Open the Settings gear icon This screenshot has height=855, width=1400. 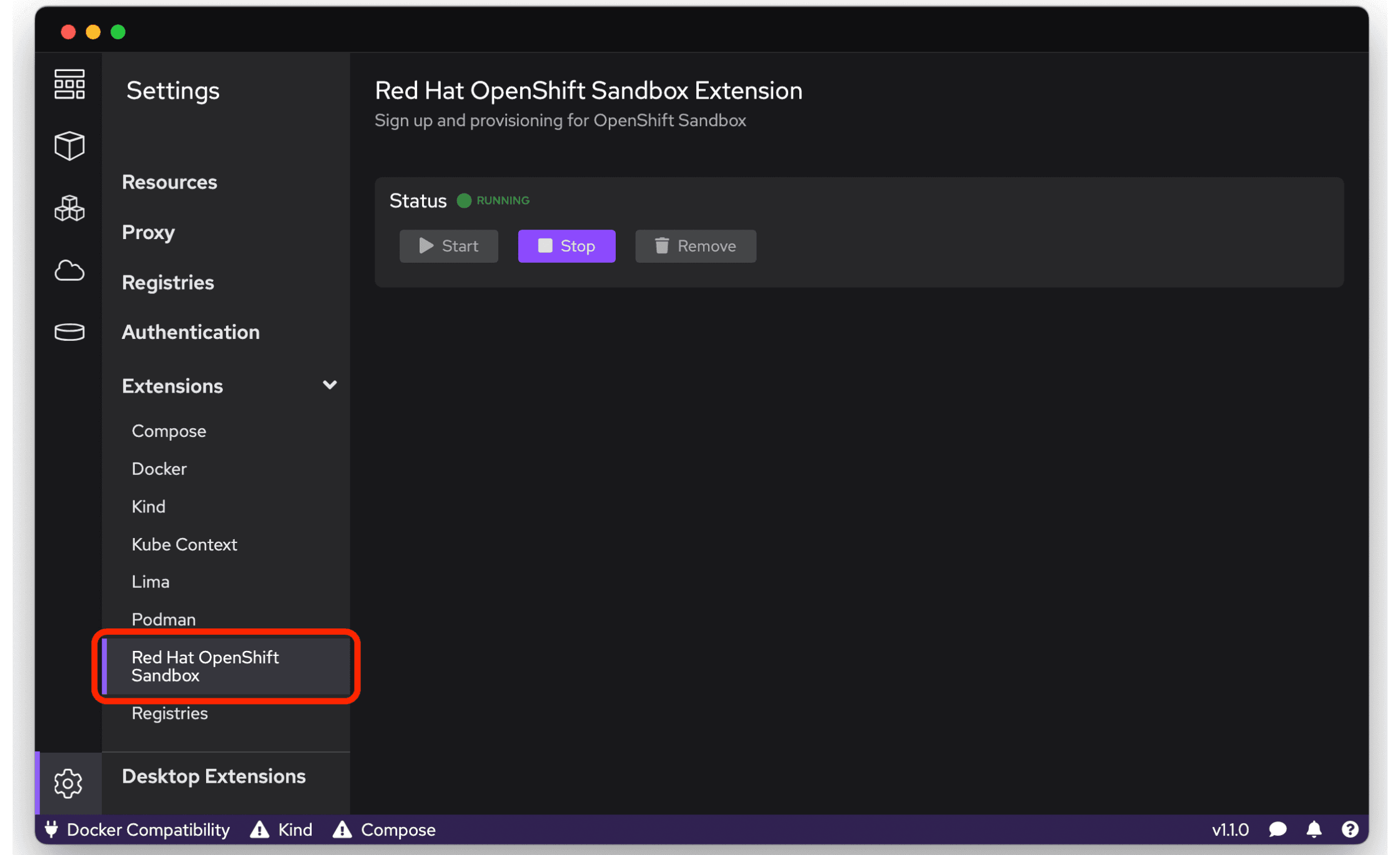(68, 783)
